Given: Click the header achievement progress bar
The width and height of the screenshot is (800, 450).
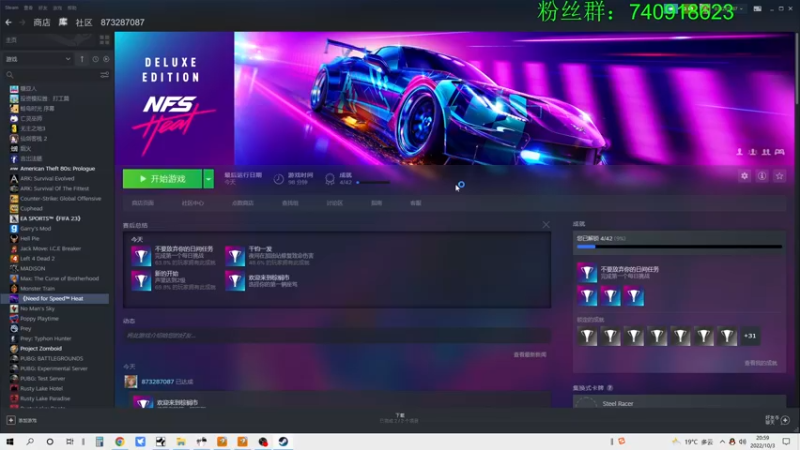Looking at the screenshot, I should [x=373, y=182].
